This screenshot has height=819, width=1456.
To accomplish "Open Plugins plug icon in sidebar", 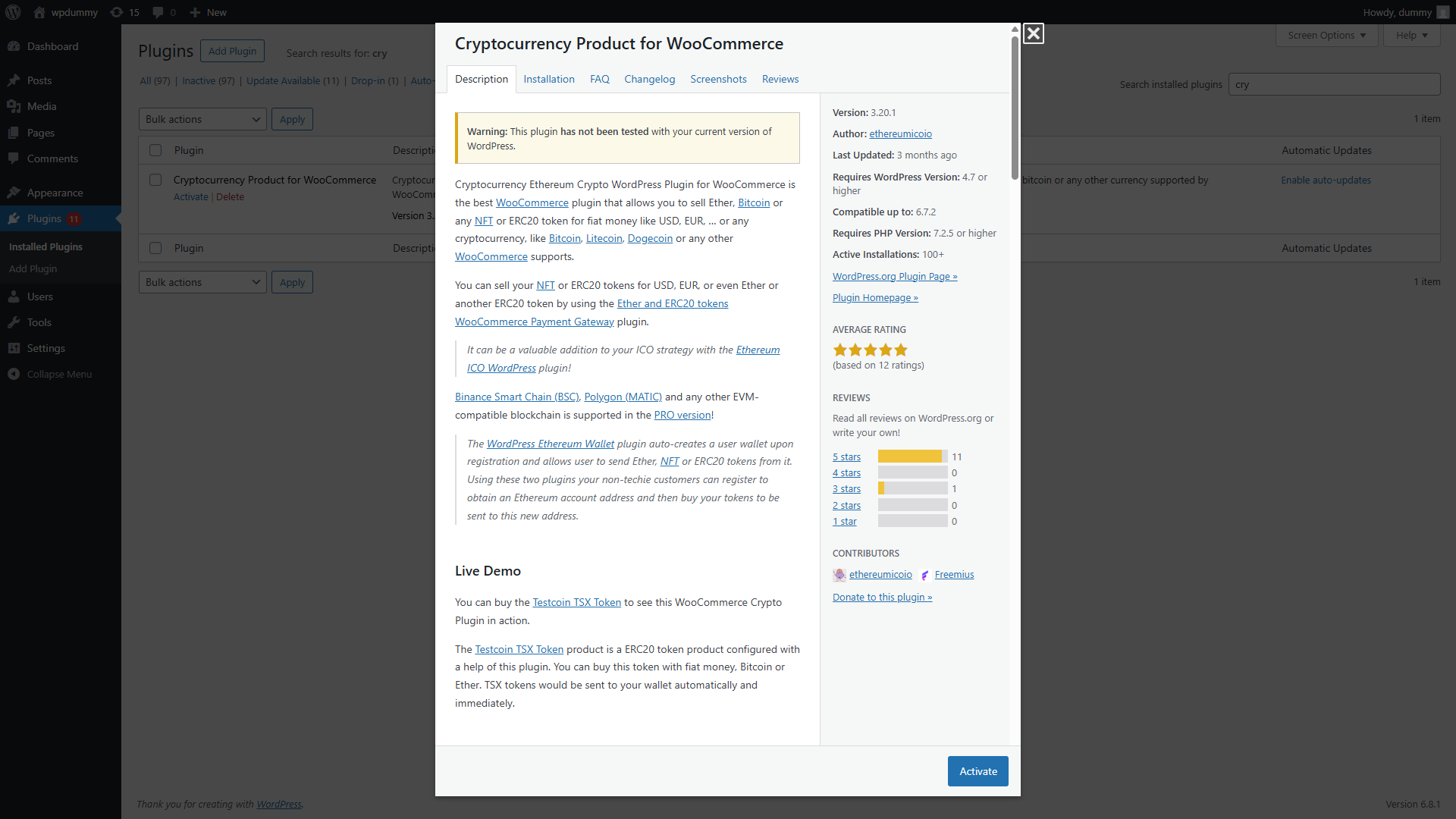I will pyautogui.click(x=14, y=218).
